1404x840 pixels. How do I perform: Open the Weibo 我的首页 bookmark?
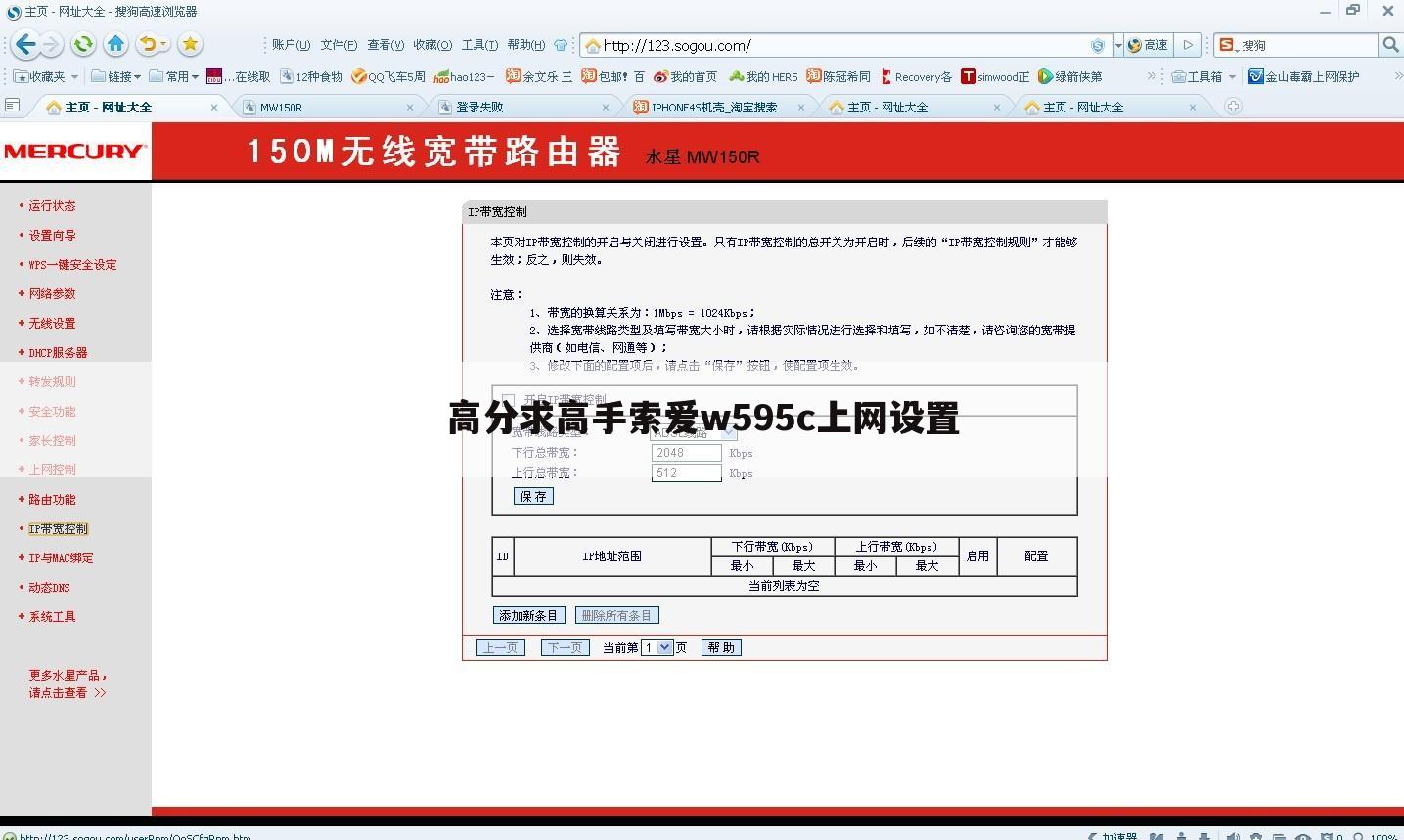685,76
